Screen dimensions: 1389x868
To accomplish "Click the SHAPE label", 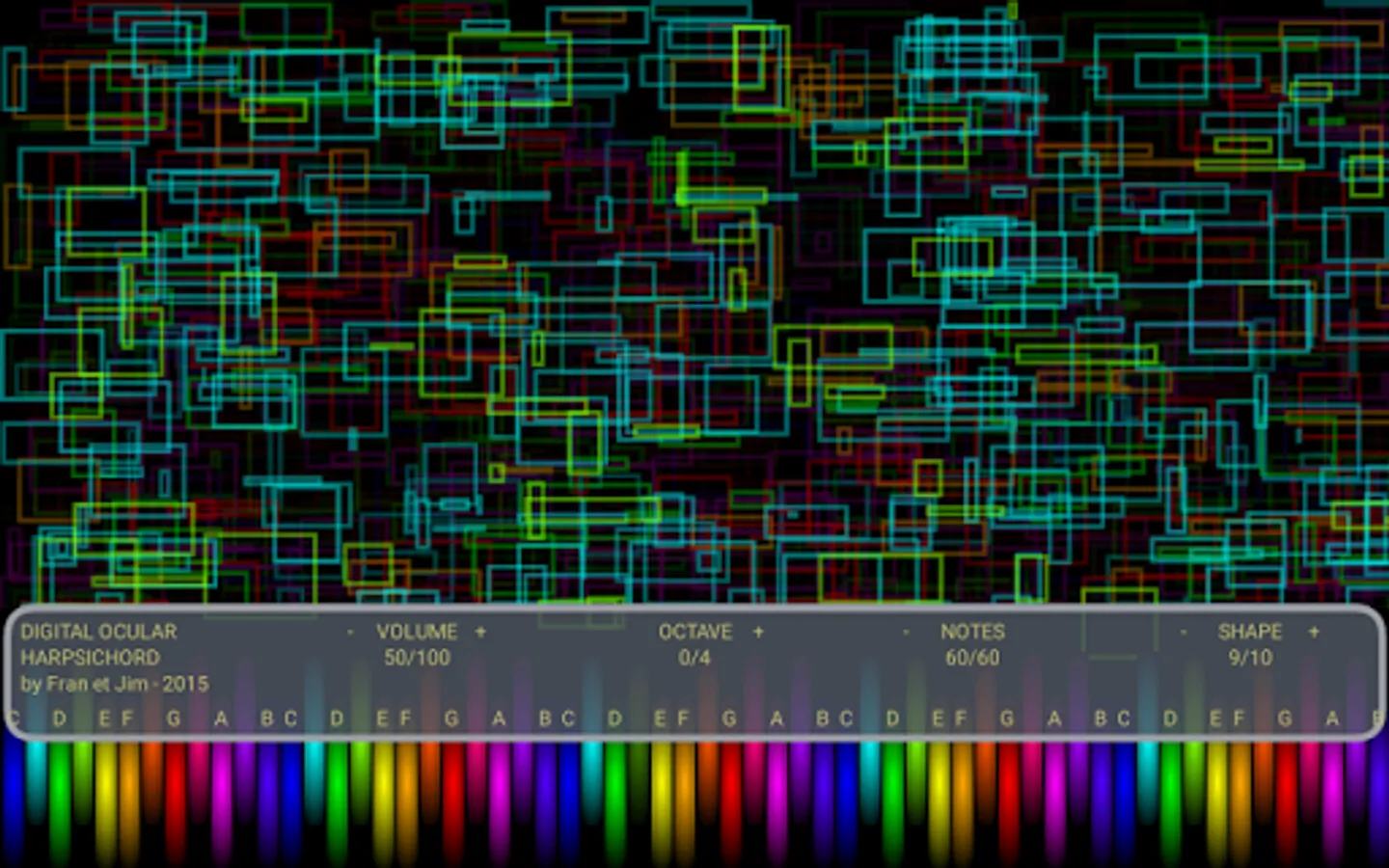I will (x=1250, y=633).
